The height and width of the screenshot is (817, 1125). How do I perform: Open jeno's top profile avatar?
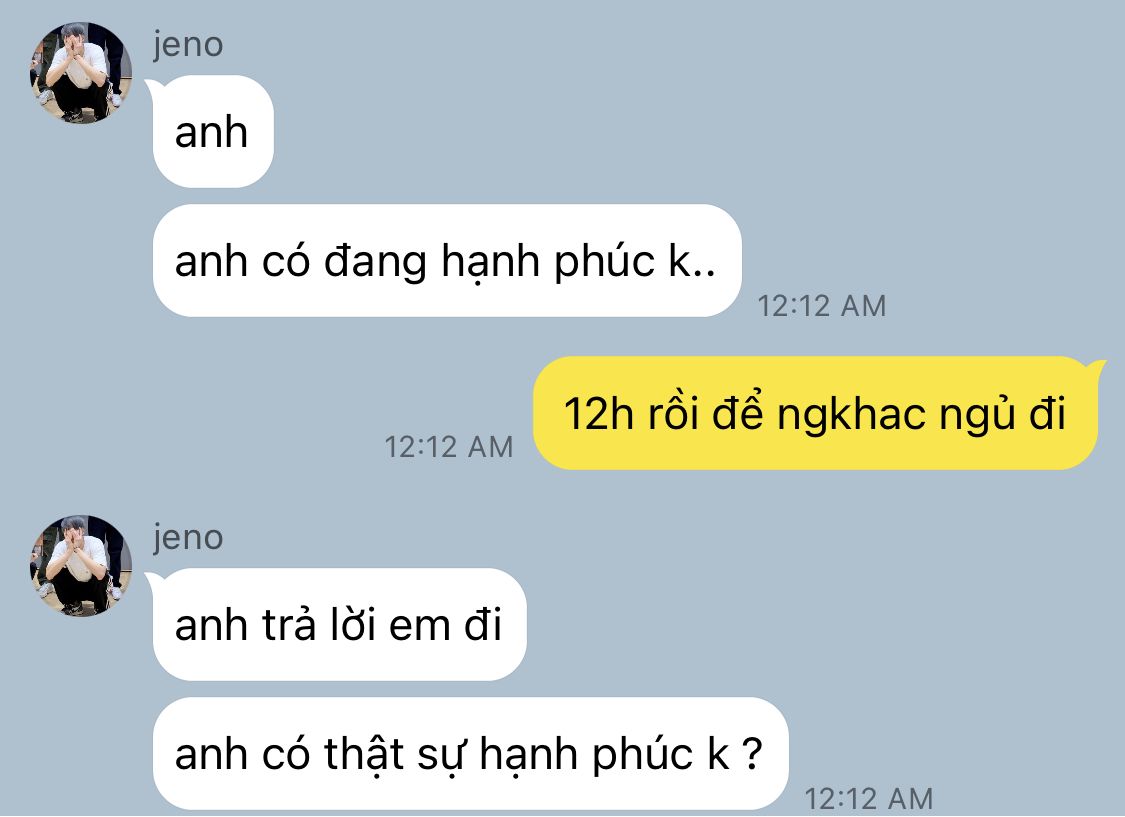80,72
